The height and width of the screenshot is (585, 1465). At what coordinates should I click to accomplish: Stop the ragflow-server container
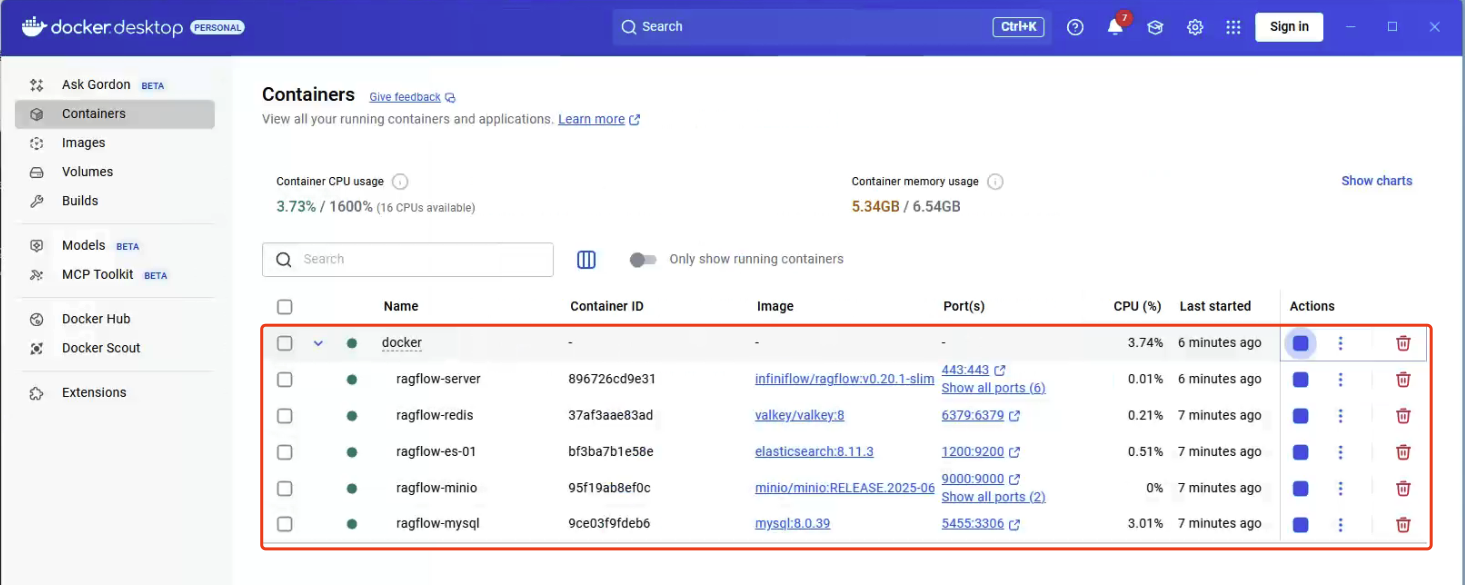click(x=1300, y=380)
